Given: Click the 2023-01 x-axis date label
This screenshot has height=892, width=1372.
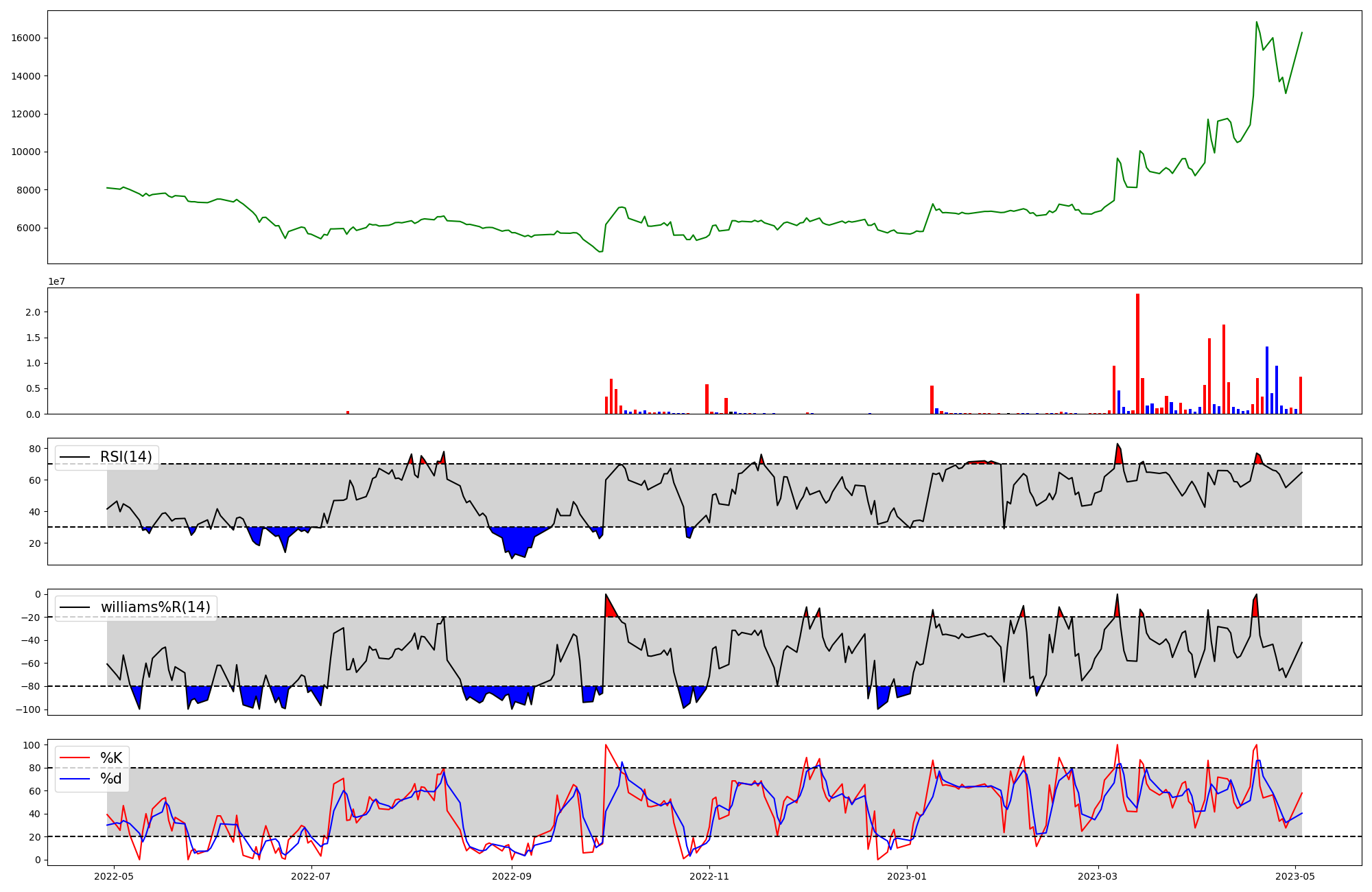Looking at the screenshot, I should click(907, 876).
